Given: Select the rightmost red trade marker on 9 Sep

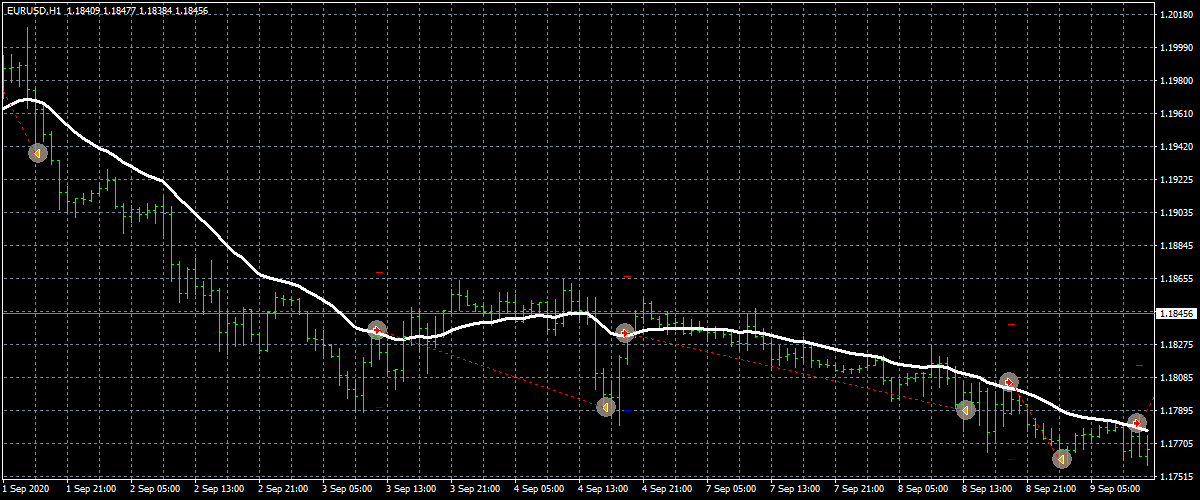Looking at the screenshot, I should click(x=1136, y=422).
